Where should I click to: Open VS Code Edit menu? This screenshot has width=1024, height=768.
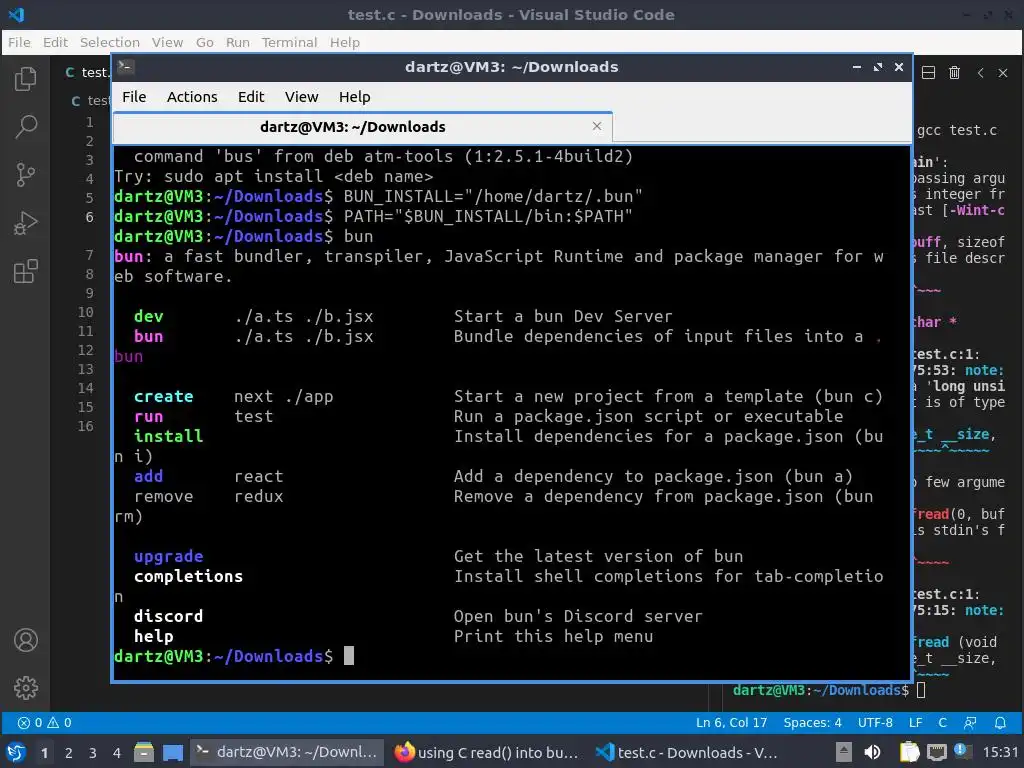click(x=56, y=42)
